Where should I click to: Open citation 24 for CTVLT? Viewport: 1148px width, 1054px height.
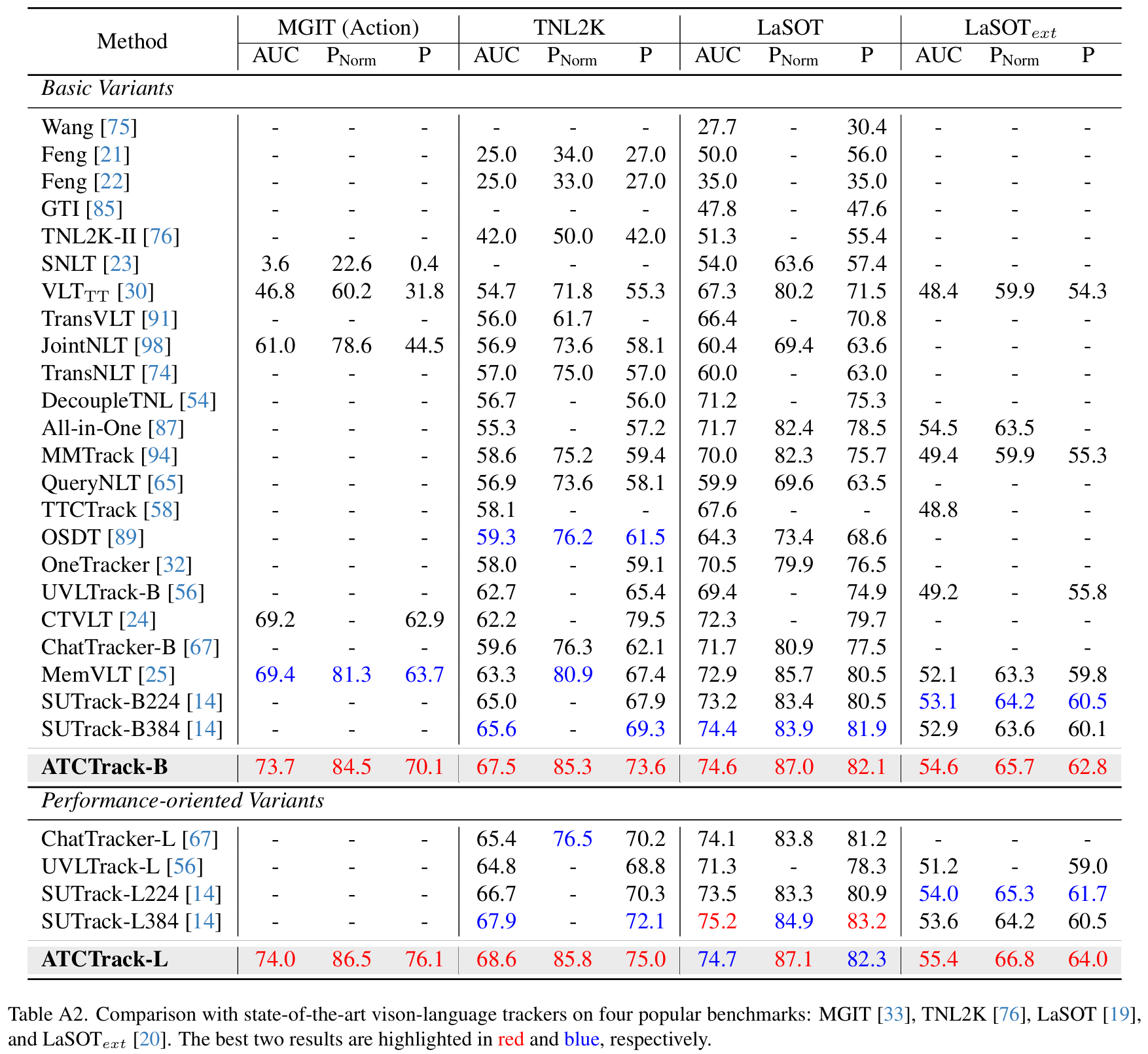point(137,620)
